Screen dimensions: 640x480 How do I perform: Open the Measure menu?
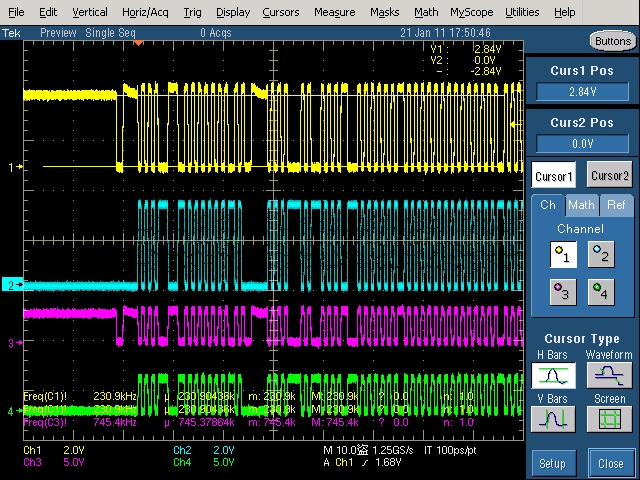pos(335,12)
